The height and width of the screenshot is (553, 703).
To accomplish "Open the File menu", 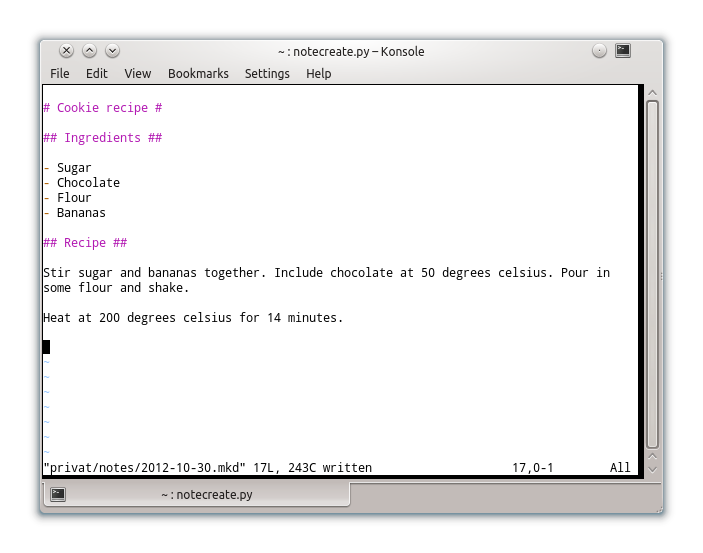I will click(x=60, y=74).
